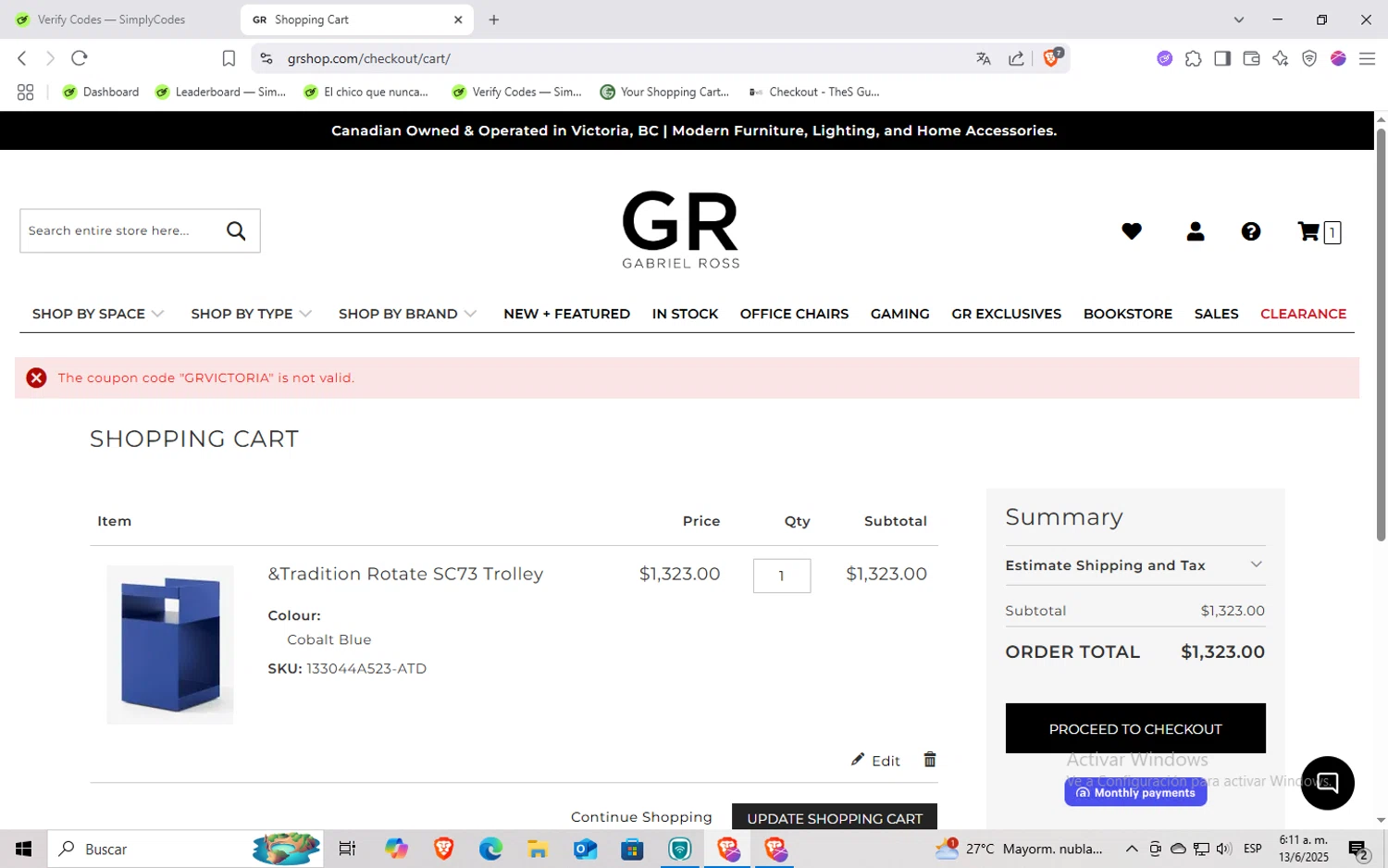This screenshot has height=868, width=1388.
Task: Expand Shop By Brand menu
Action: [407, 314]
